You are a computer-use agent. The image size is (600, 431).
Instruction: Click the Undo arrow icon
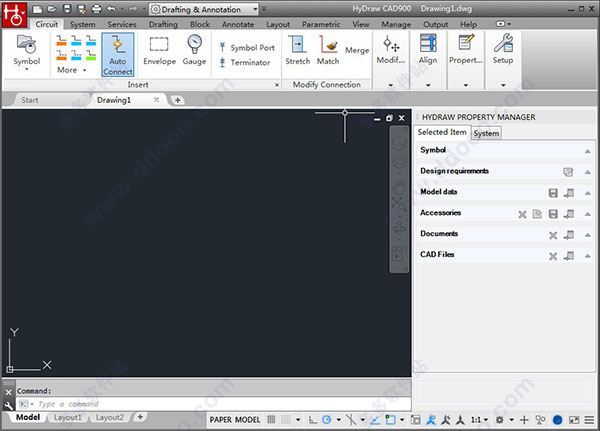click(x=111, y=9)
